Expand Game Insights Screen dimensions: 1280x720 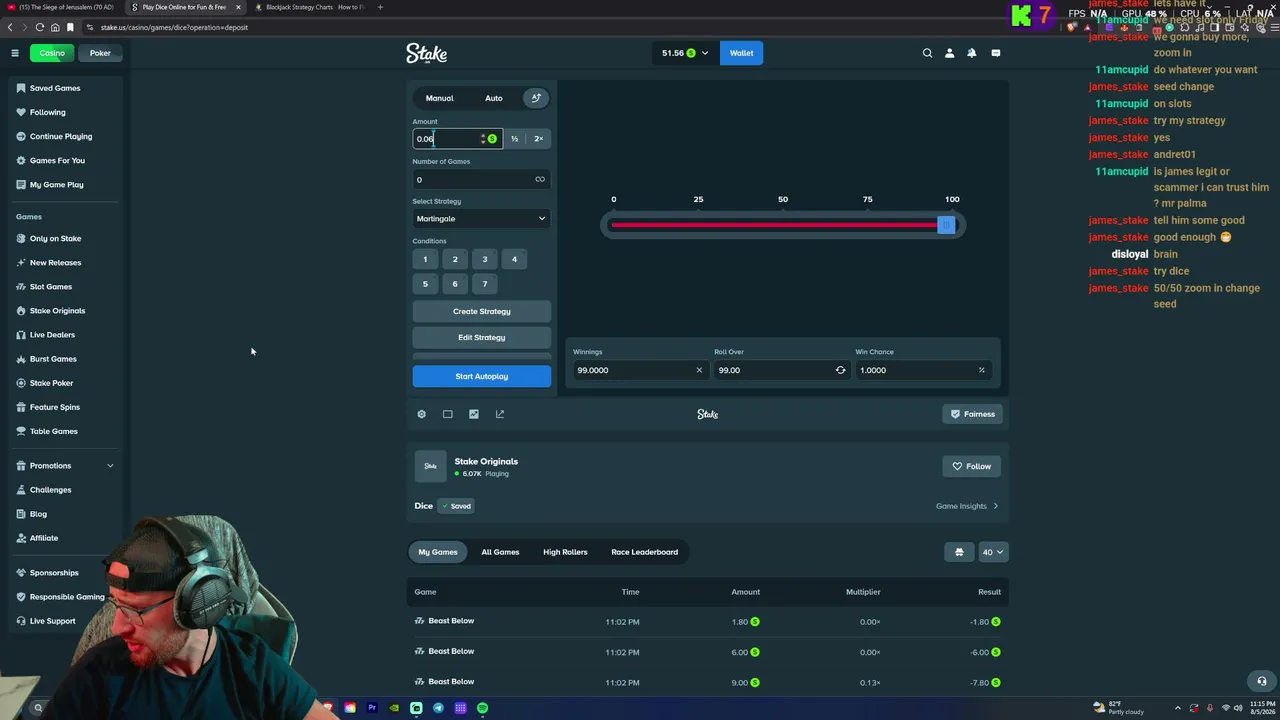point(967,506)
